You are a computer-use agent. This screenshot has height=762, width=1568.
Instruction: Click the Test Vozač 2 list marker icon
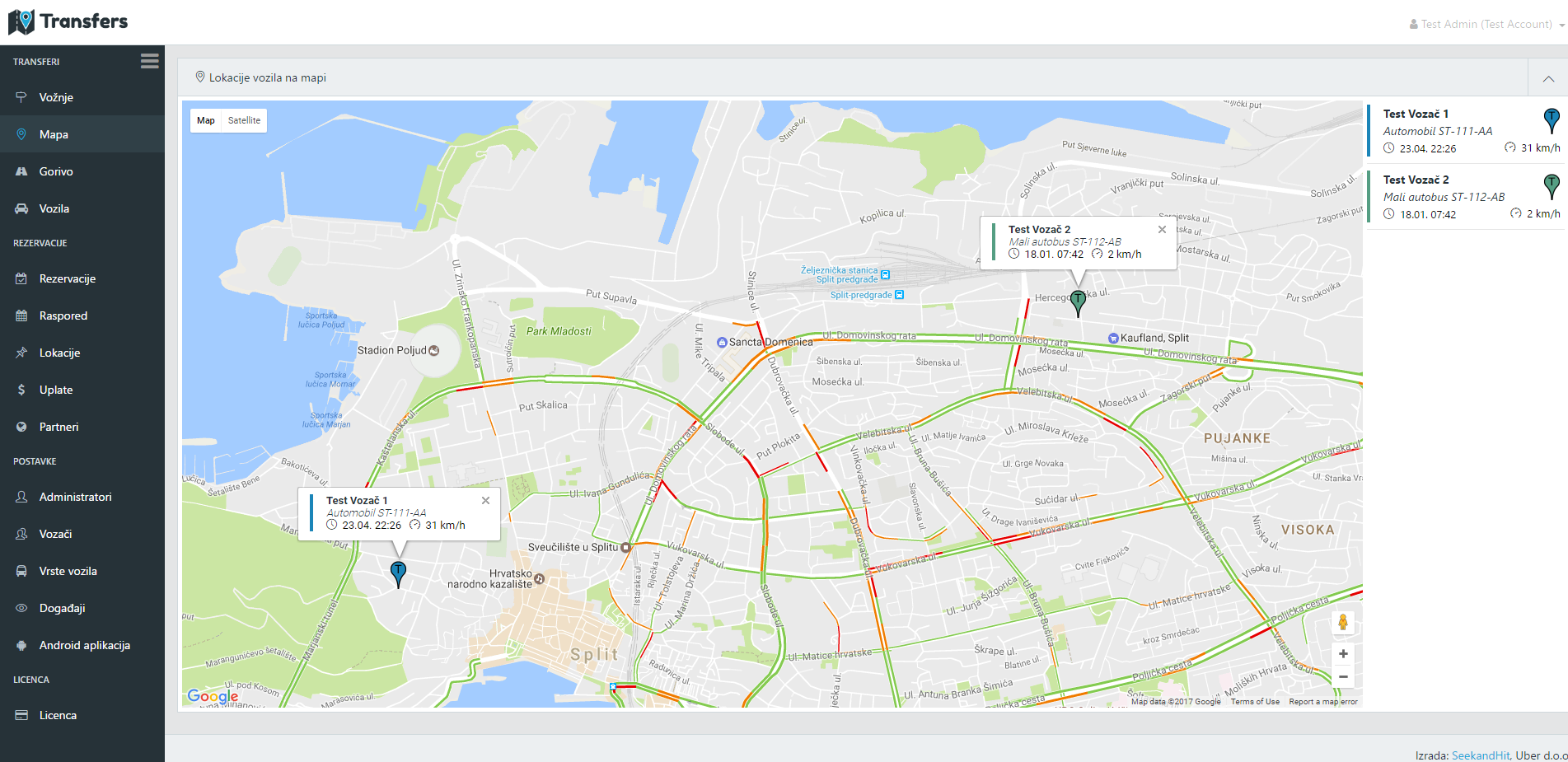pyautogui.click(x=1551, y=185)
